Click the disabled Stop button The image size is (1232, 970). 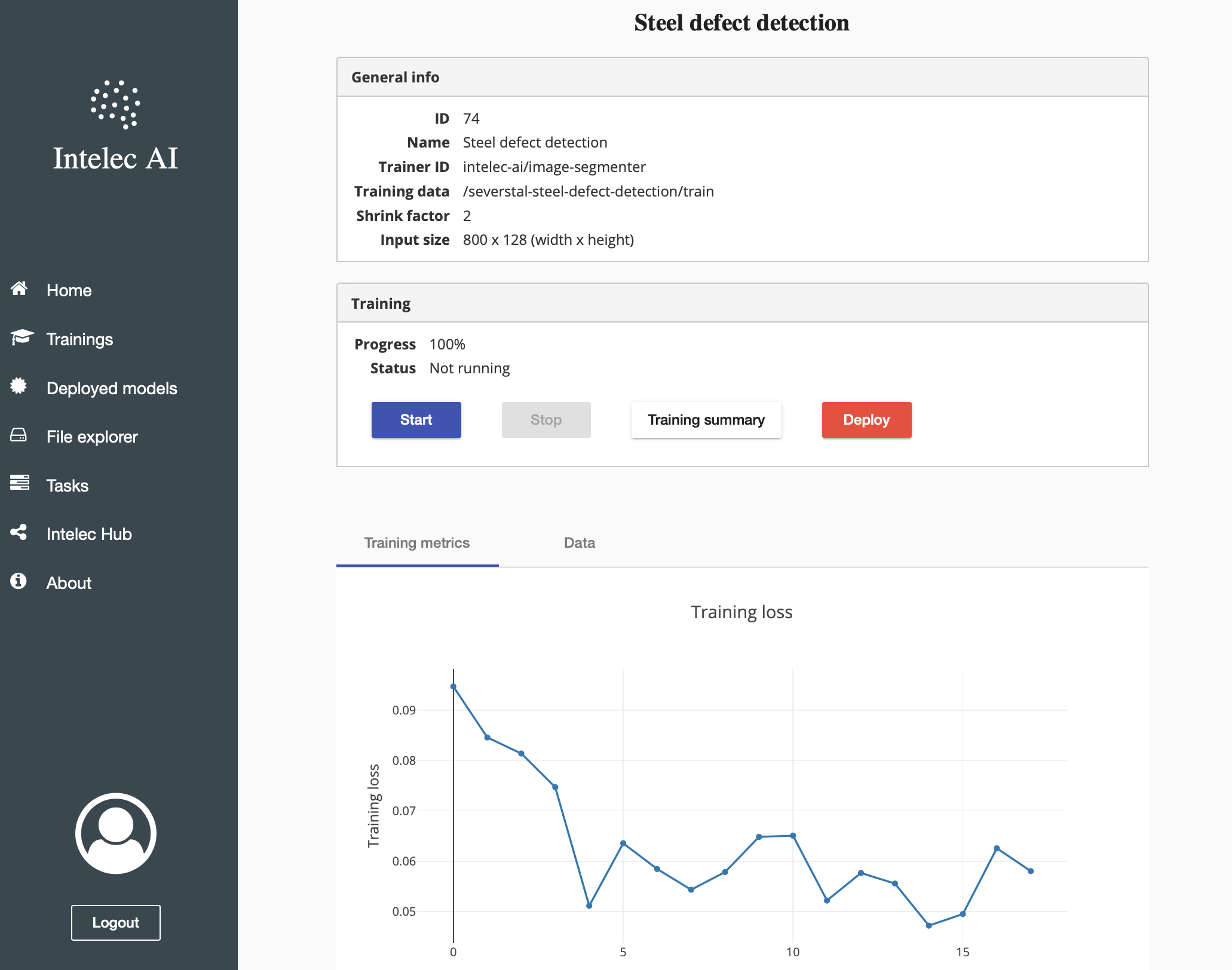click(x=545, y=420)
